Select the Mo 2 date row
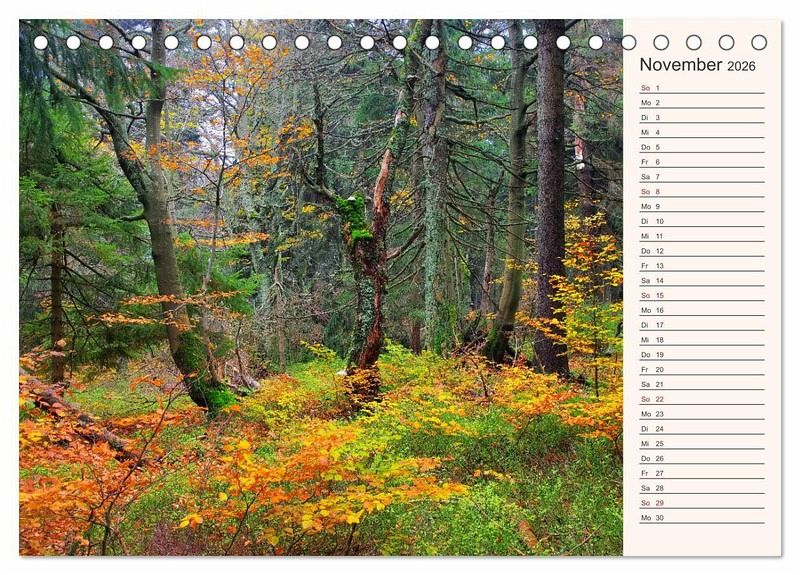Screen dimensions: 800x575 tap(700, 103)
